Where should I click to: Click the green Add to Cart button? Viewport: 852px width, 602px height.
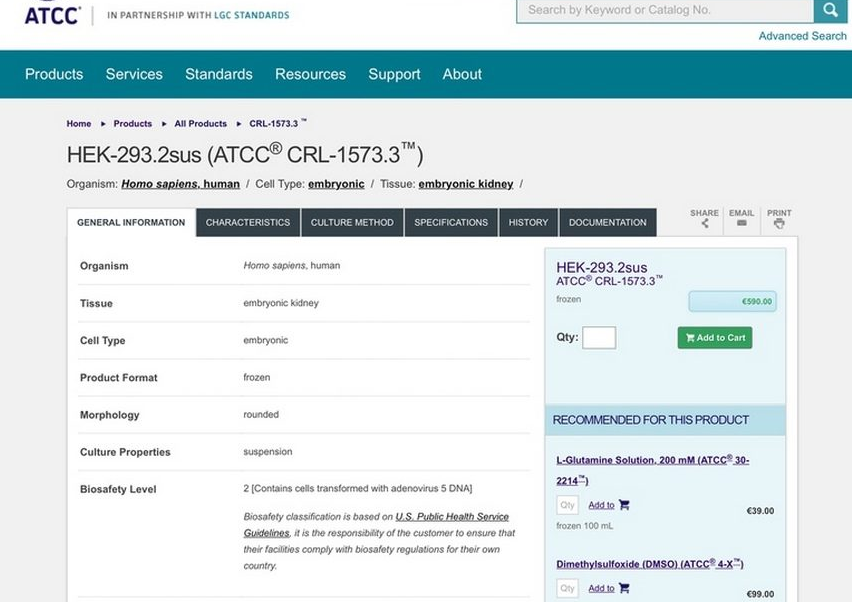click(715, 337)
